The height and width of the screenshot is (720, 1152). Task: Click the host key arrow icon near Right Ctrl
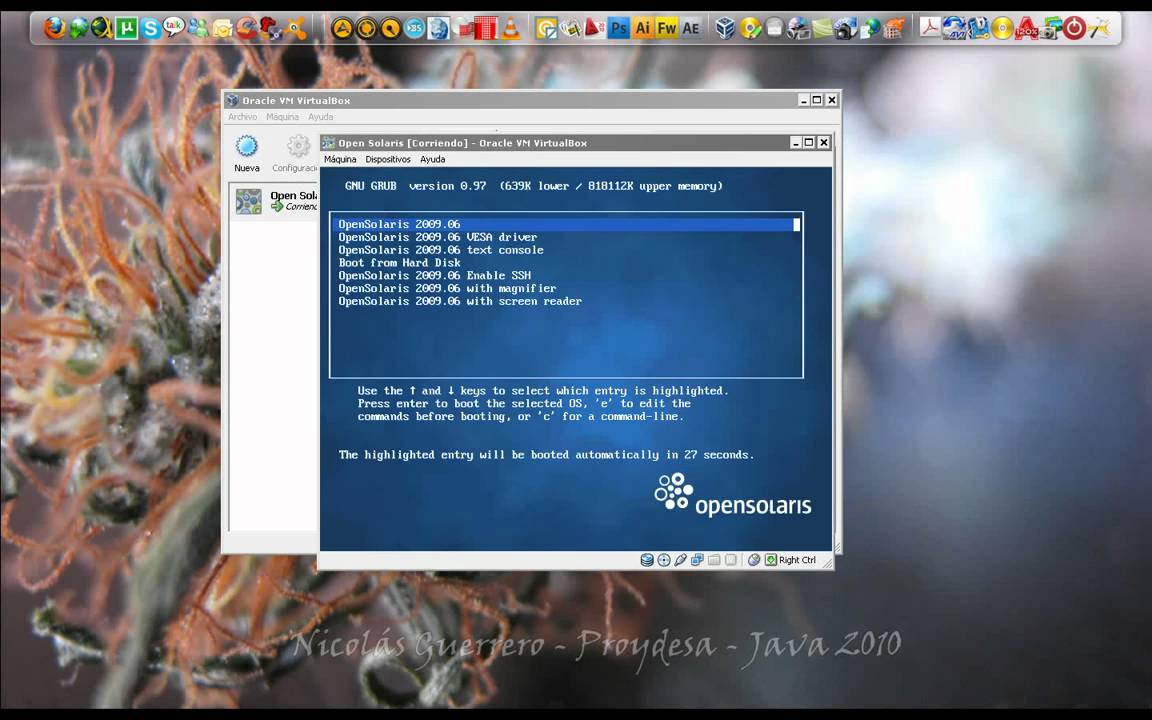pyautogui.click(x=770, y=560)
